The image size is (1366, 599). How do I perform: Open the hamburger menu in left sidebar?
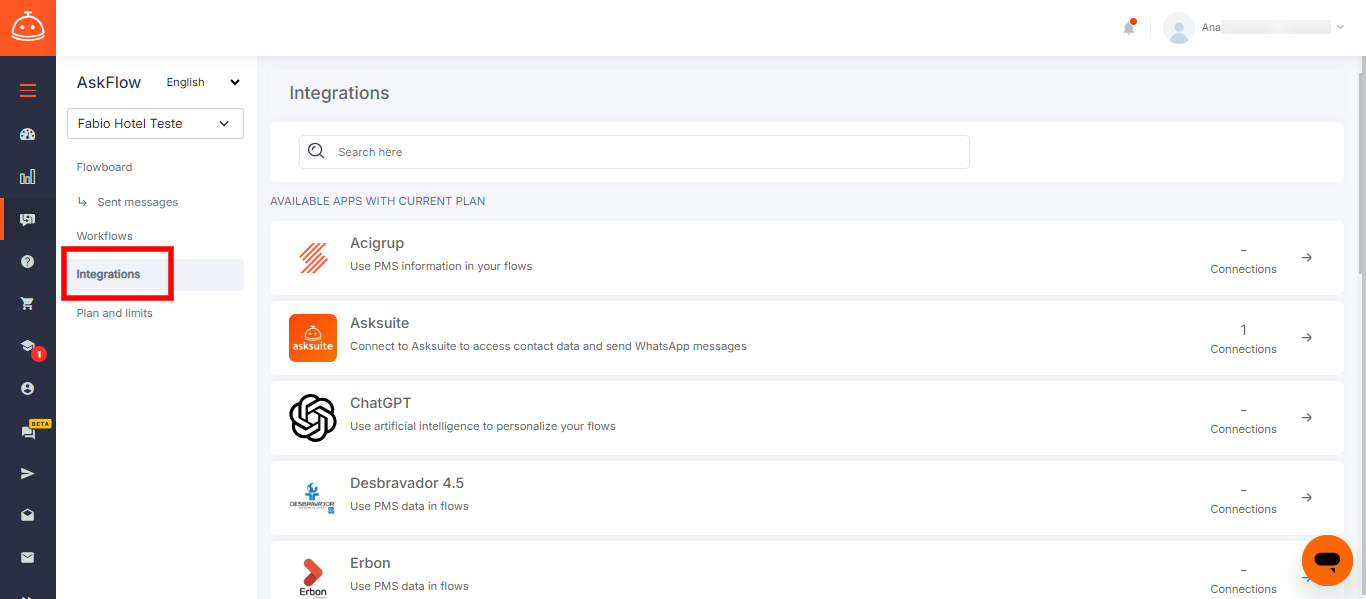click(x=28, y=91)
